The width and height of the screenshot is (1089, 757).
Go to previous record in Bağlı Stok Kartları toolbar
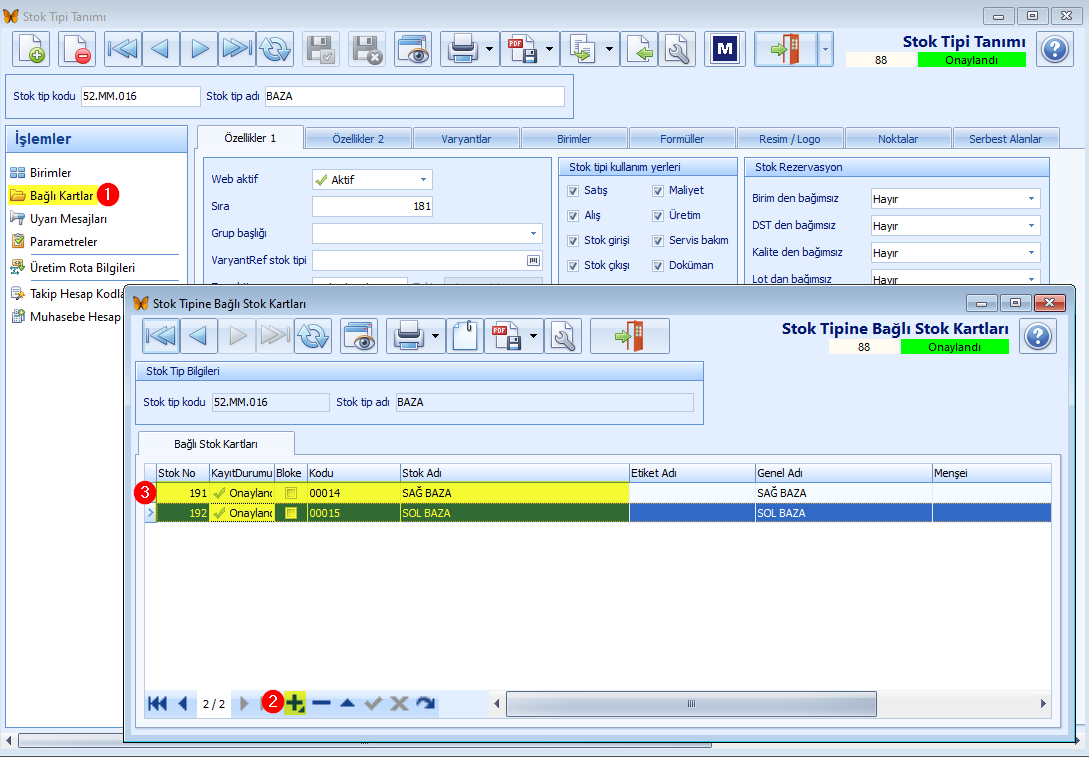pyautogui.click(x=199, y=336)
